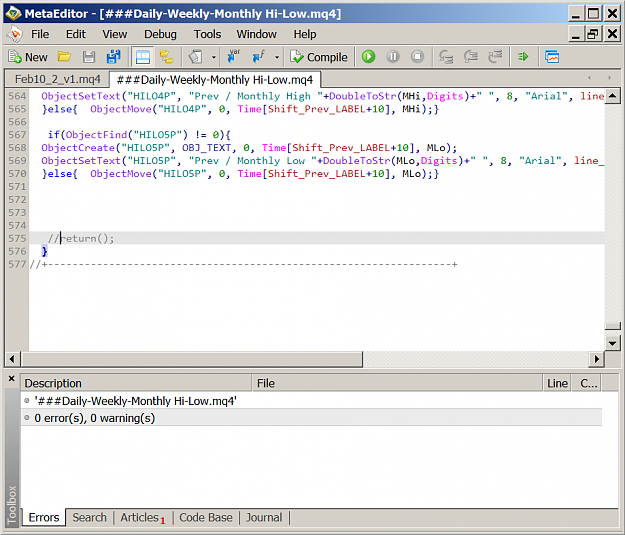Screen dimensions: 625x535
Task: Switch to the Feb10_2_v1.mq4 tab
Action: tap(57, 79)
